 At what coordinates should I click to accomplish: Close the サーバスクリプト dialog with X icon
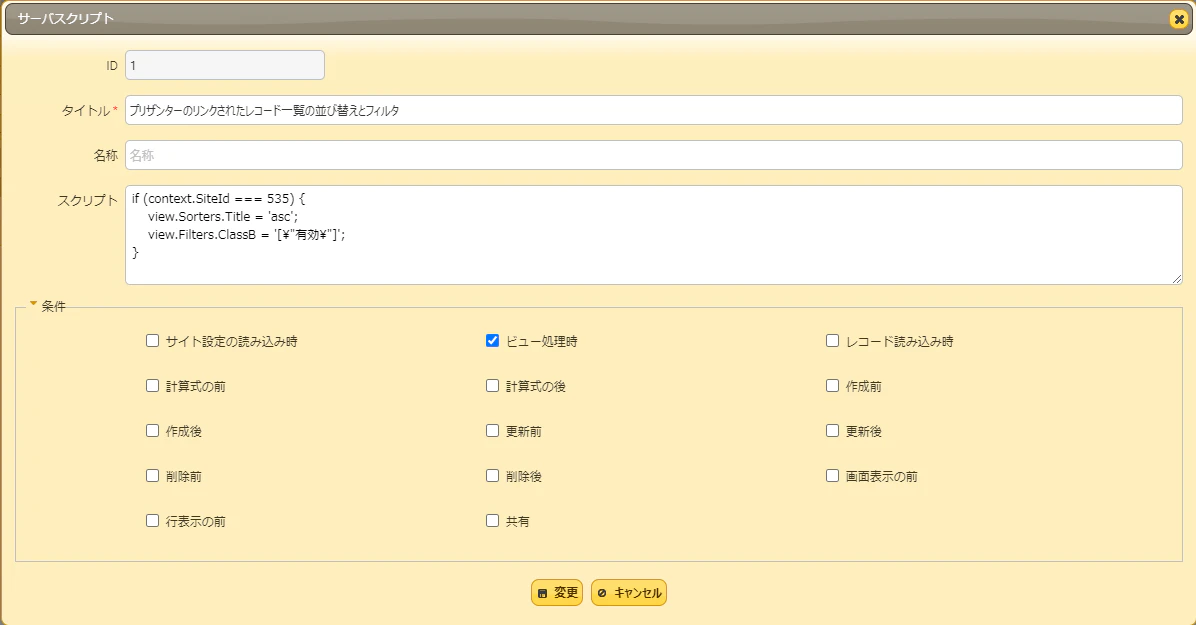pyautogui.click(x=1178, y=19)
